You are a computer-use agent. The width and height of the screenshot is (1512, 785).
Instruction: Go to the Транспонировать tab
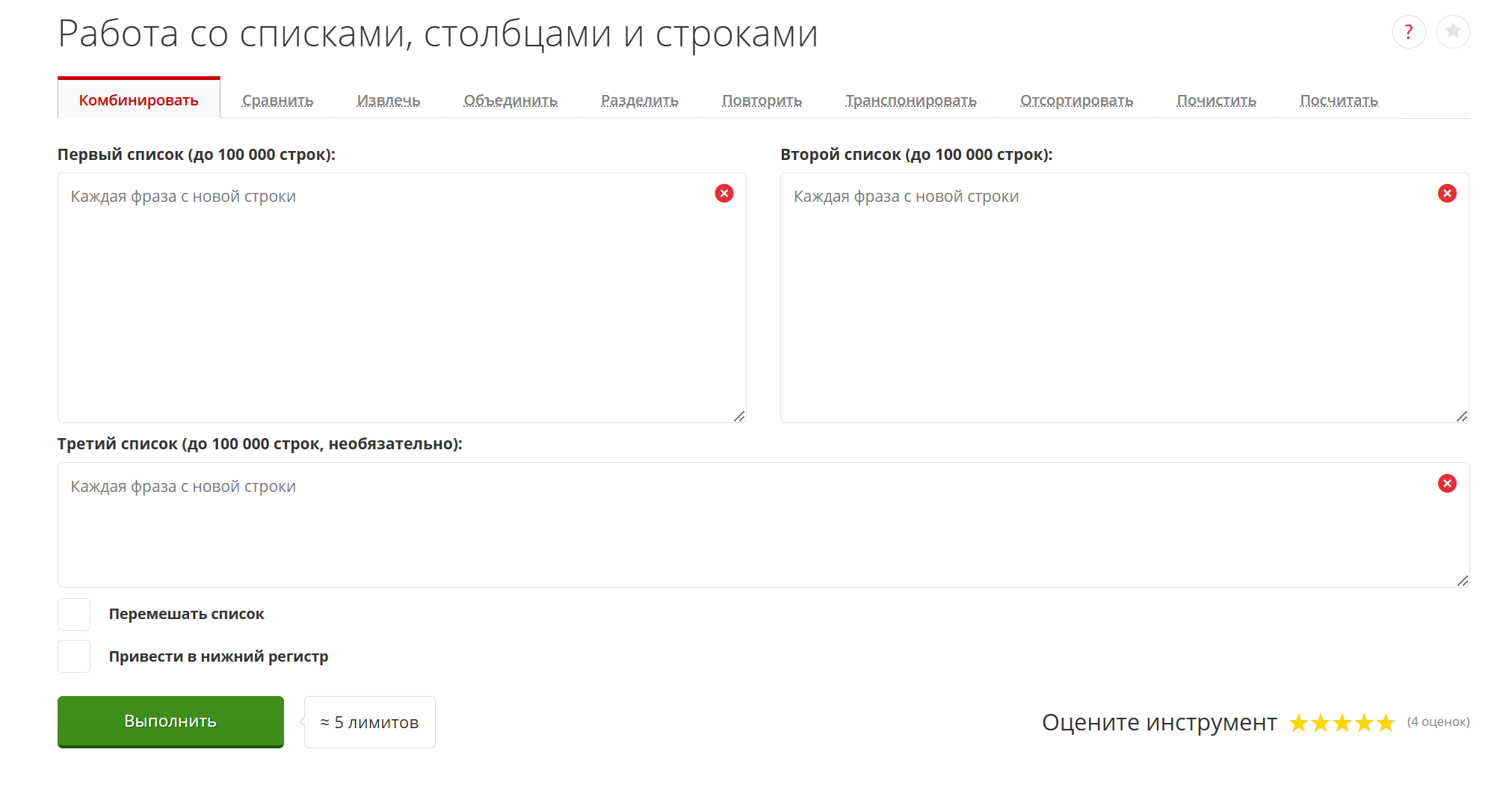(911, 100)
